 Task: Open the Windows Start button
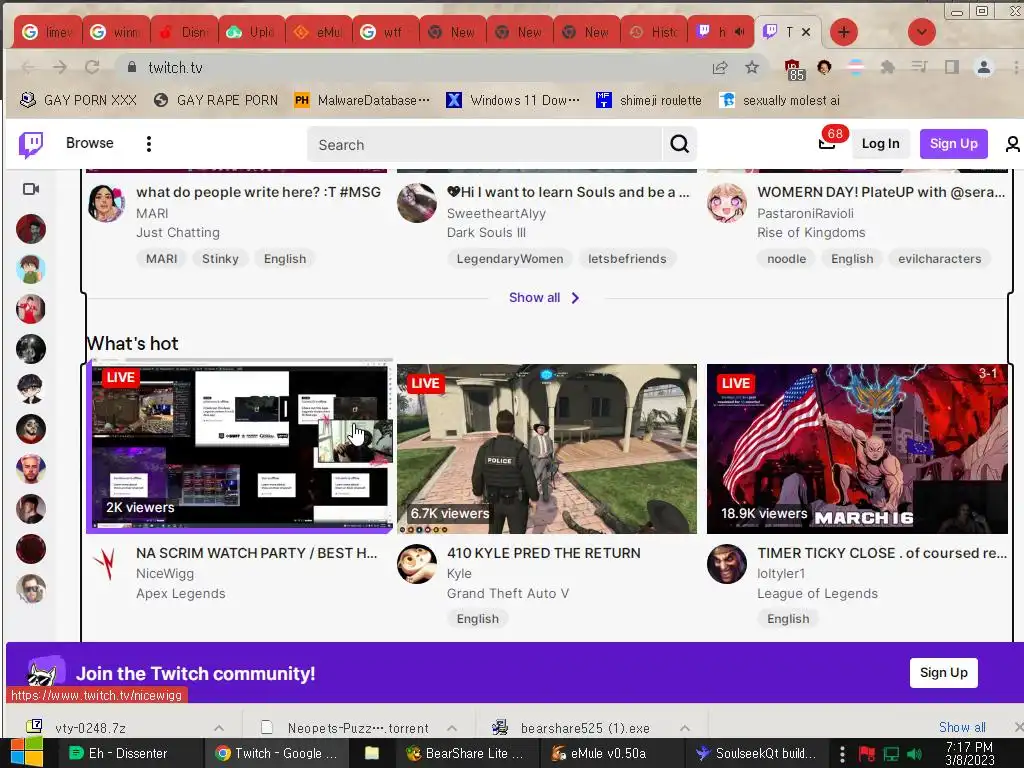click(26, 753)
